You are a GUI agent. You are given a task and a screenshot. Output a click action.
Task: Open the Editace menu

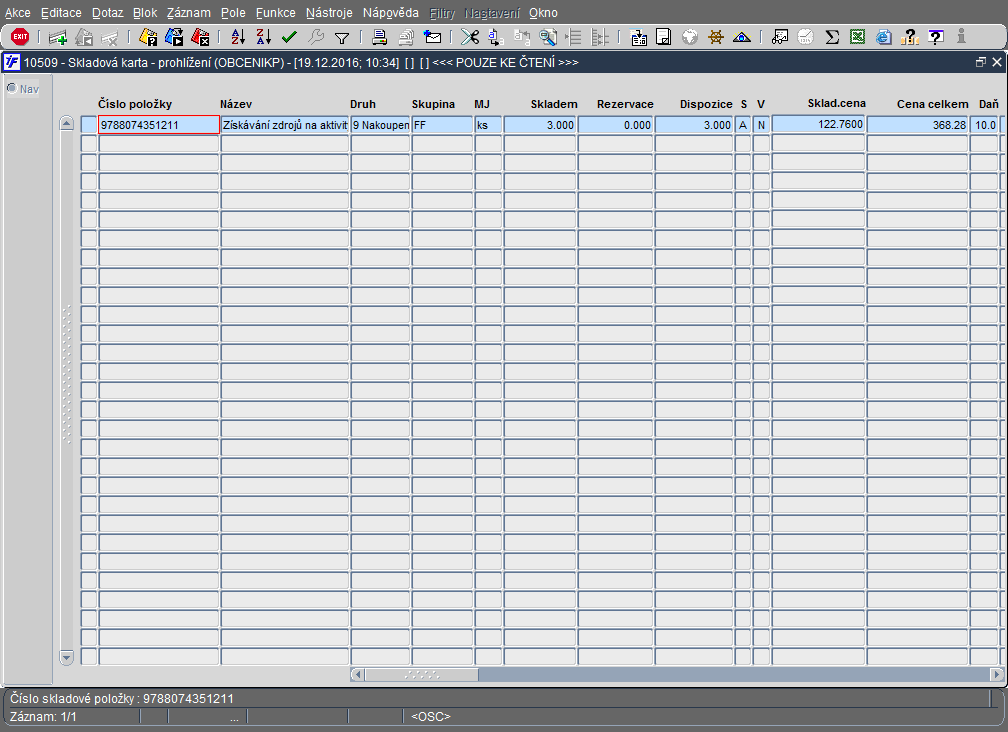pos(61,13)
